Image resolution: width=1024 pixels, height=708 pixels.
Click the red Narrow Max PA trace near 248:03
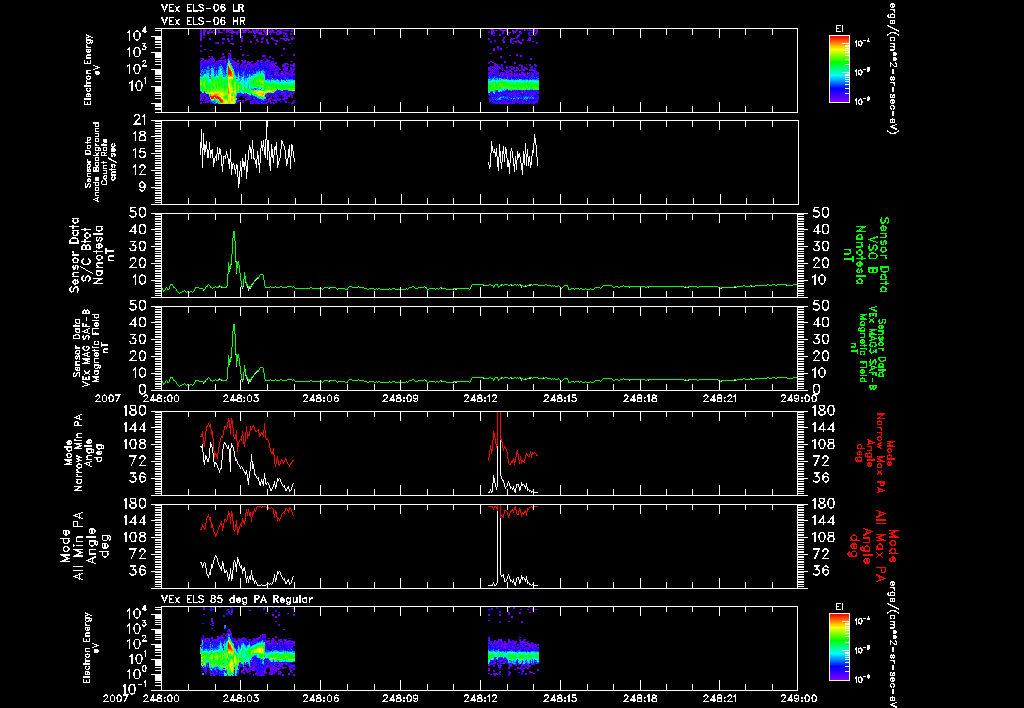coord(241,439)
